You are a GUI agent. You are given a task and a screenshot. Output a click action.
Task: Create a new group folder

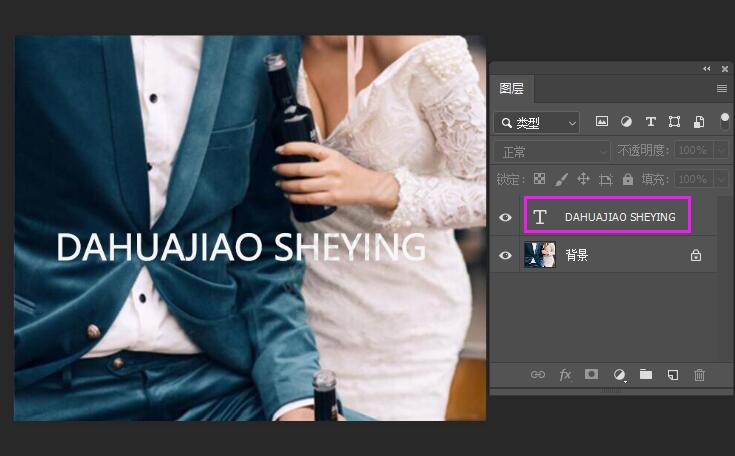(646, 374)
